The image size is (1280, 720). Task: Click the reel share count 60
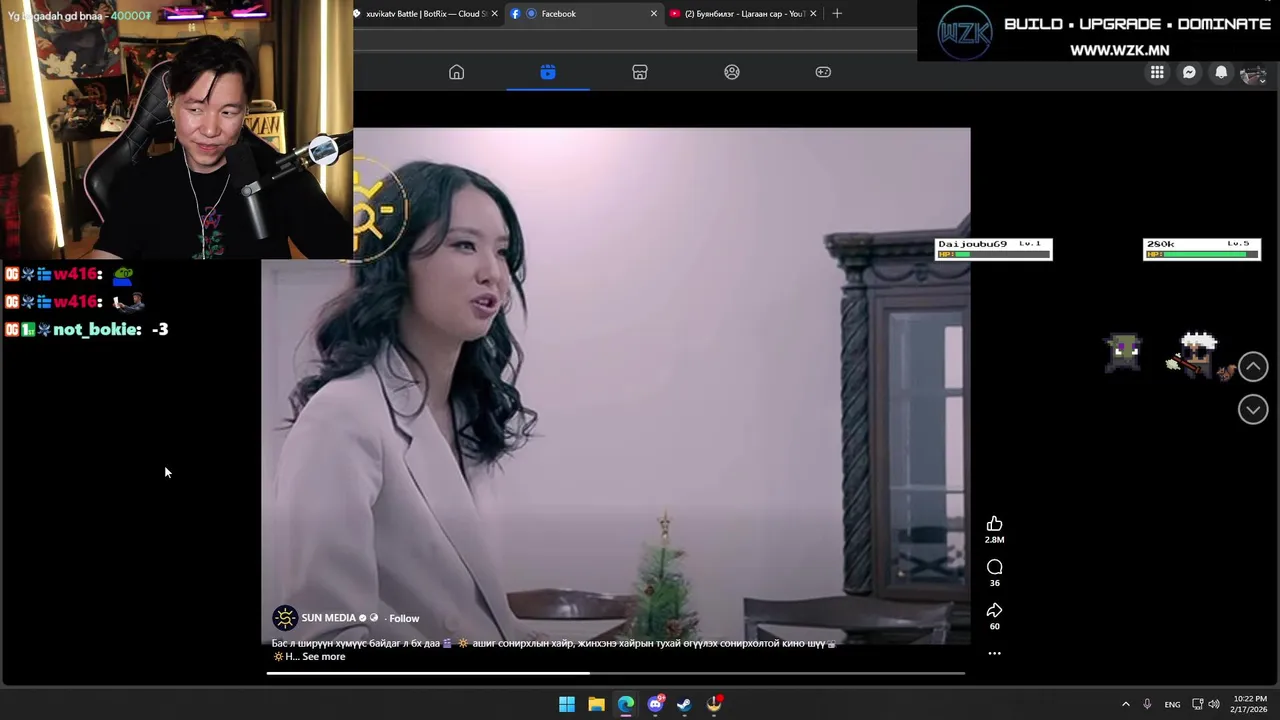[994, 626]
